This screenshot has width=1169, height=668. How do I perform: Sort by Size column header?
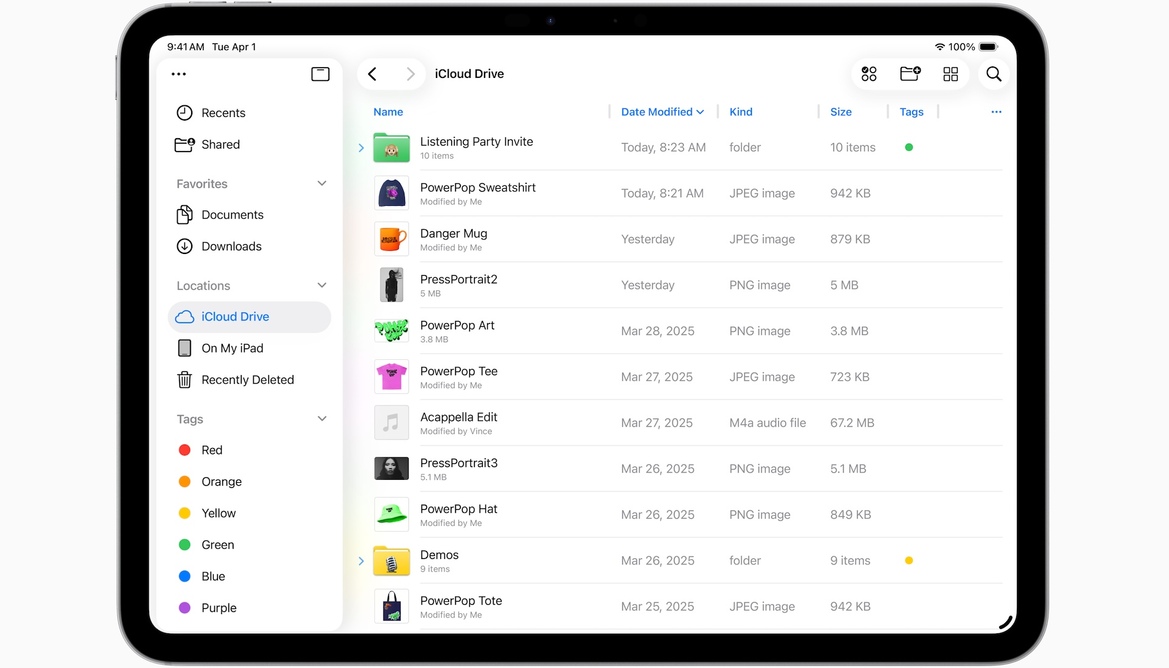point(841,112)
